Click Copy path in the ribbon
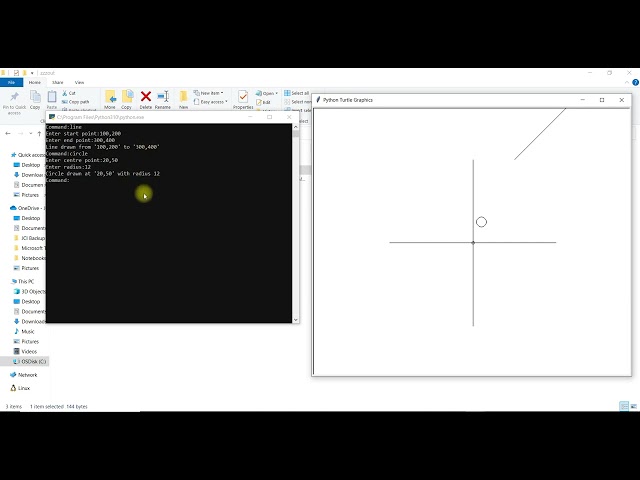This screenshot has width=640, height=480. (x=76, y=102)
